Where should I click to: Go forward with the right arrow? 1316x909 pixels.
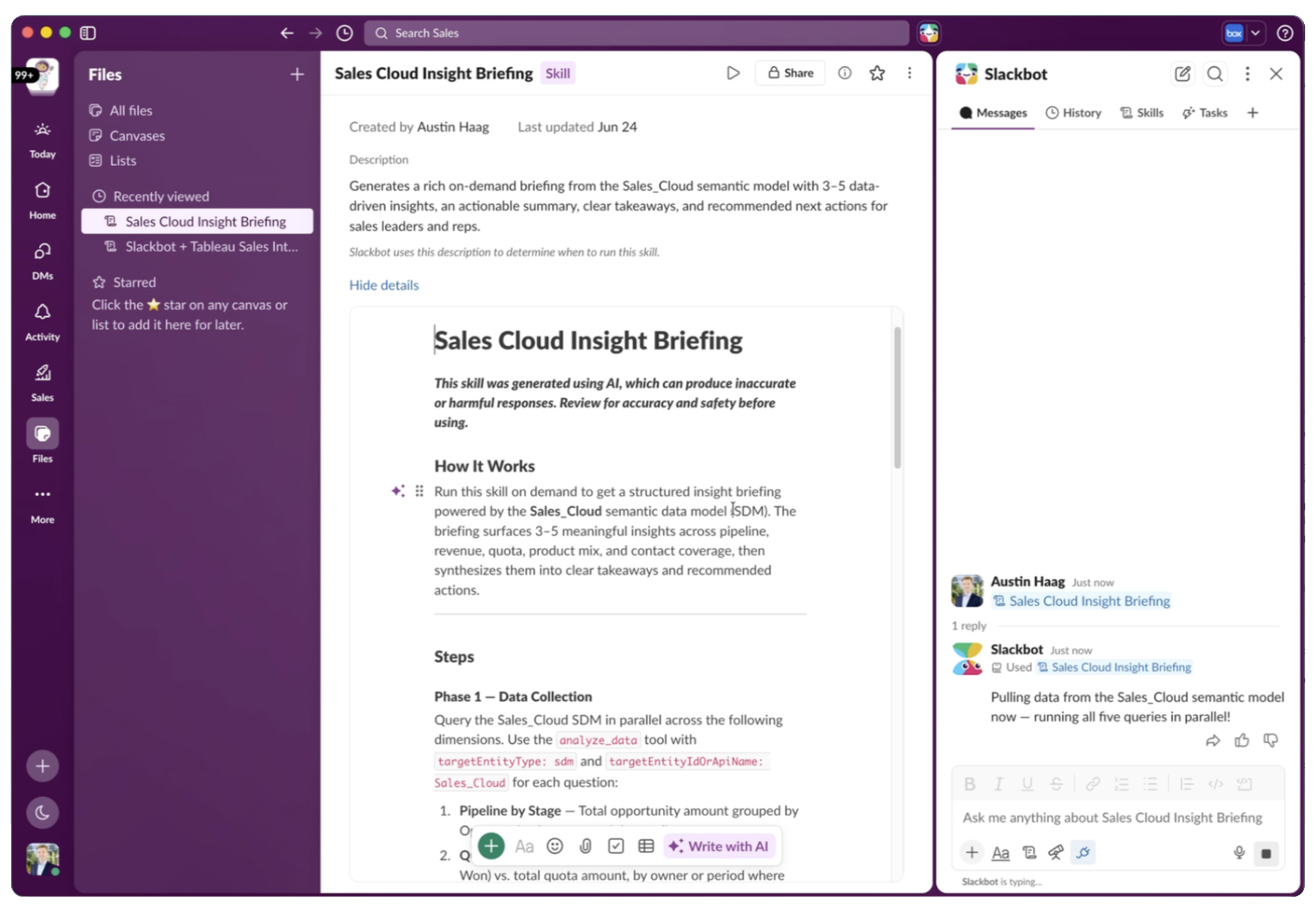(x=316, y=33)
